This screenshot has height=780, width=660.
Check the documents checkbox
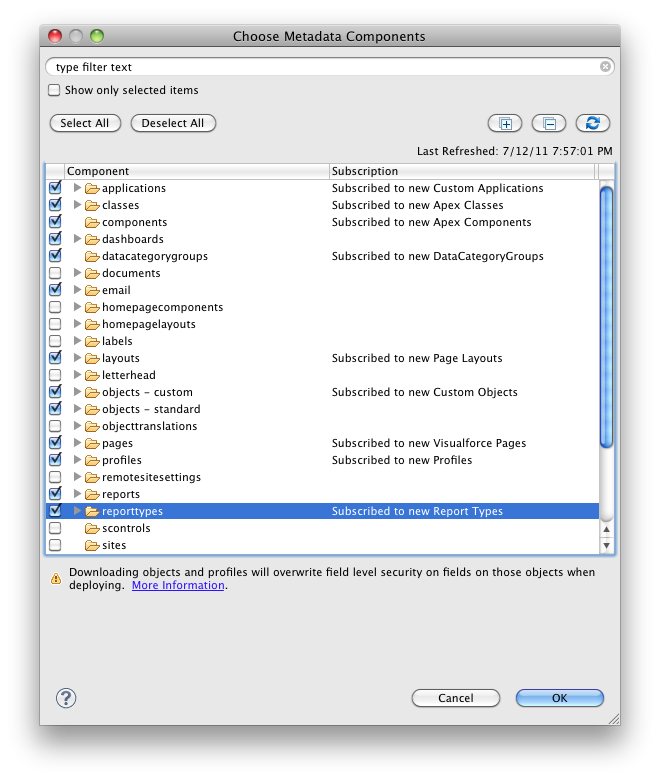coord(55,273)
